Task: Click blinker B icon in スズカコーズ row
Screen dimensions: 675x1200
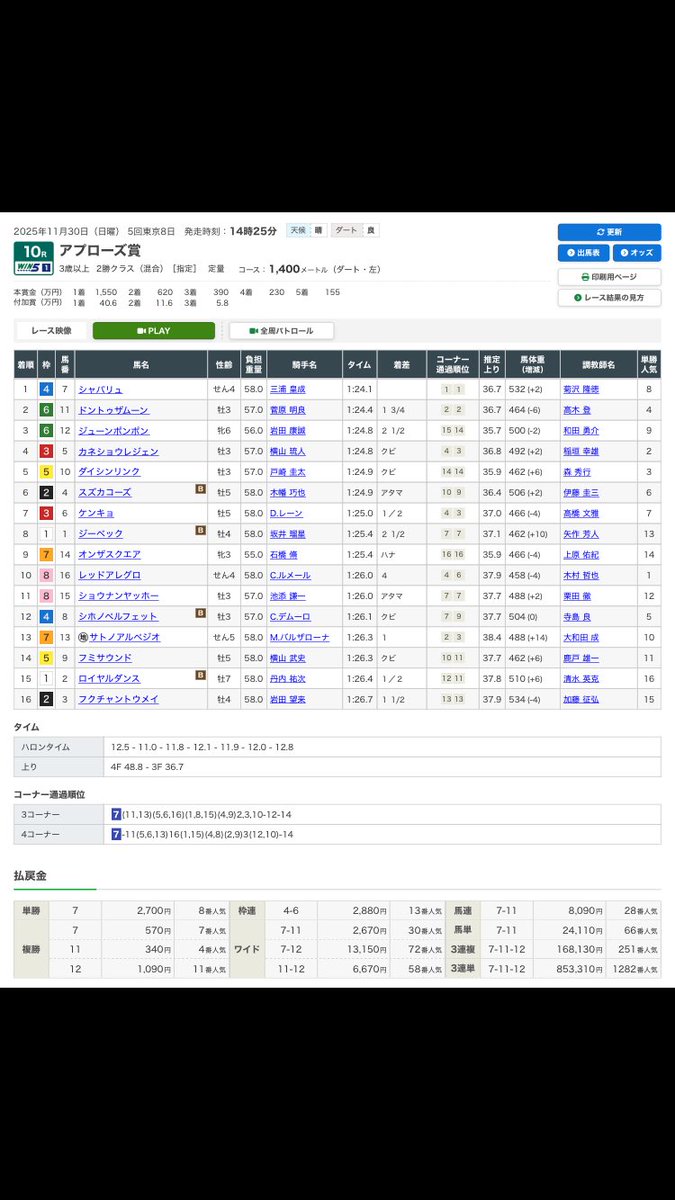Action: [200, 491]
